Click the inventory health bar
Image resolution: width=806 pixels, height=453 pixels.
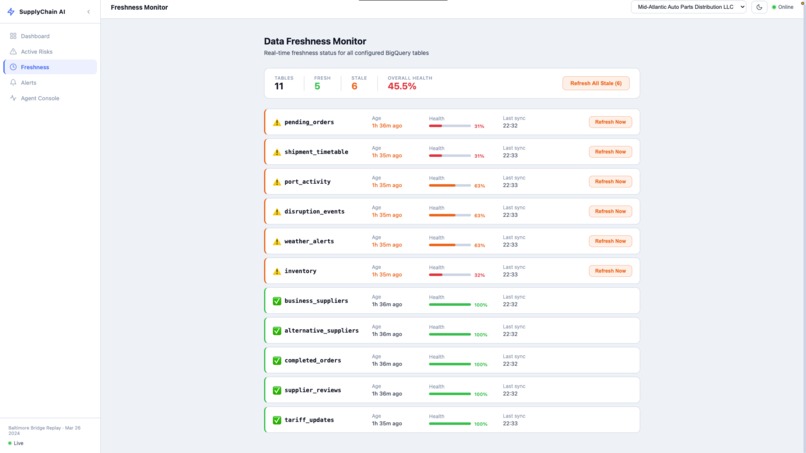tap(450, 275)
